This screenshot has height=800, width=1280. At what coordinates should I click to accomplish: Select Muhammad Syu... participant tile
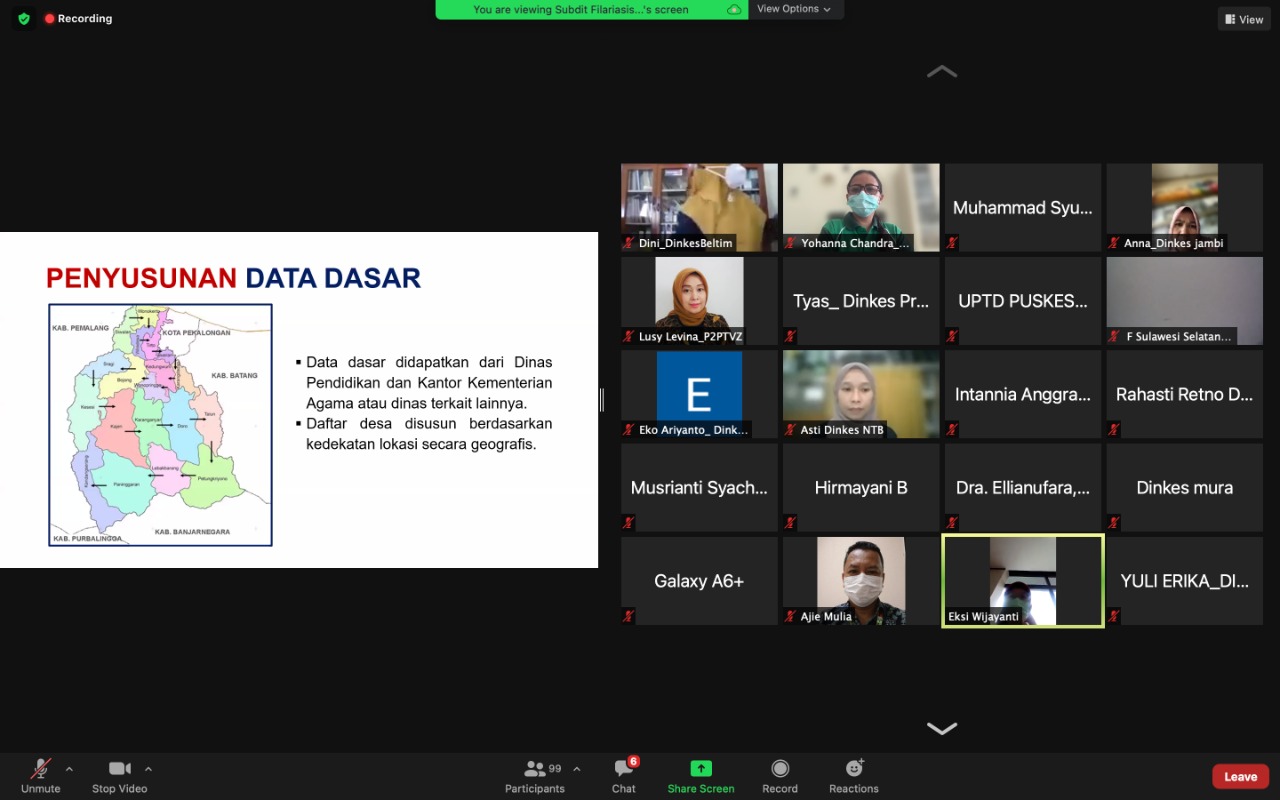(x=1023, y=207)
